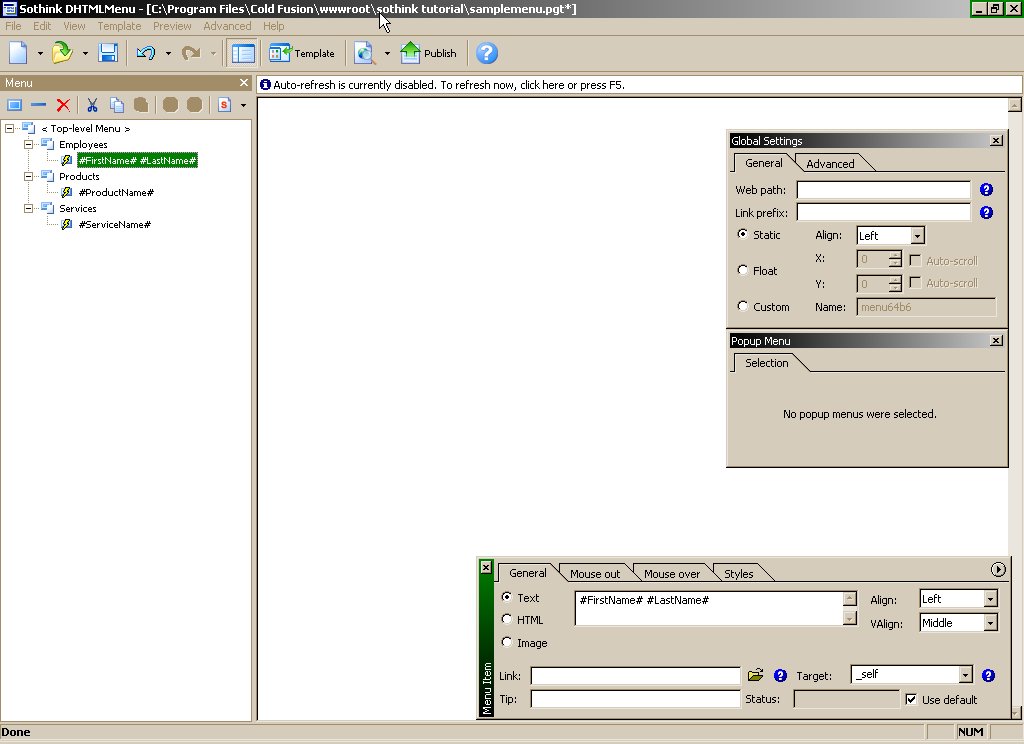
Task: Open the Edit menu
Action: point(42,26)
